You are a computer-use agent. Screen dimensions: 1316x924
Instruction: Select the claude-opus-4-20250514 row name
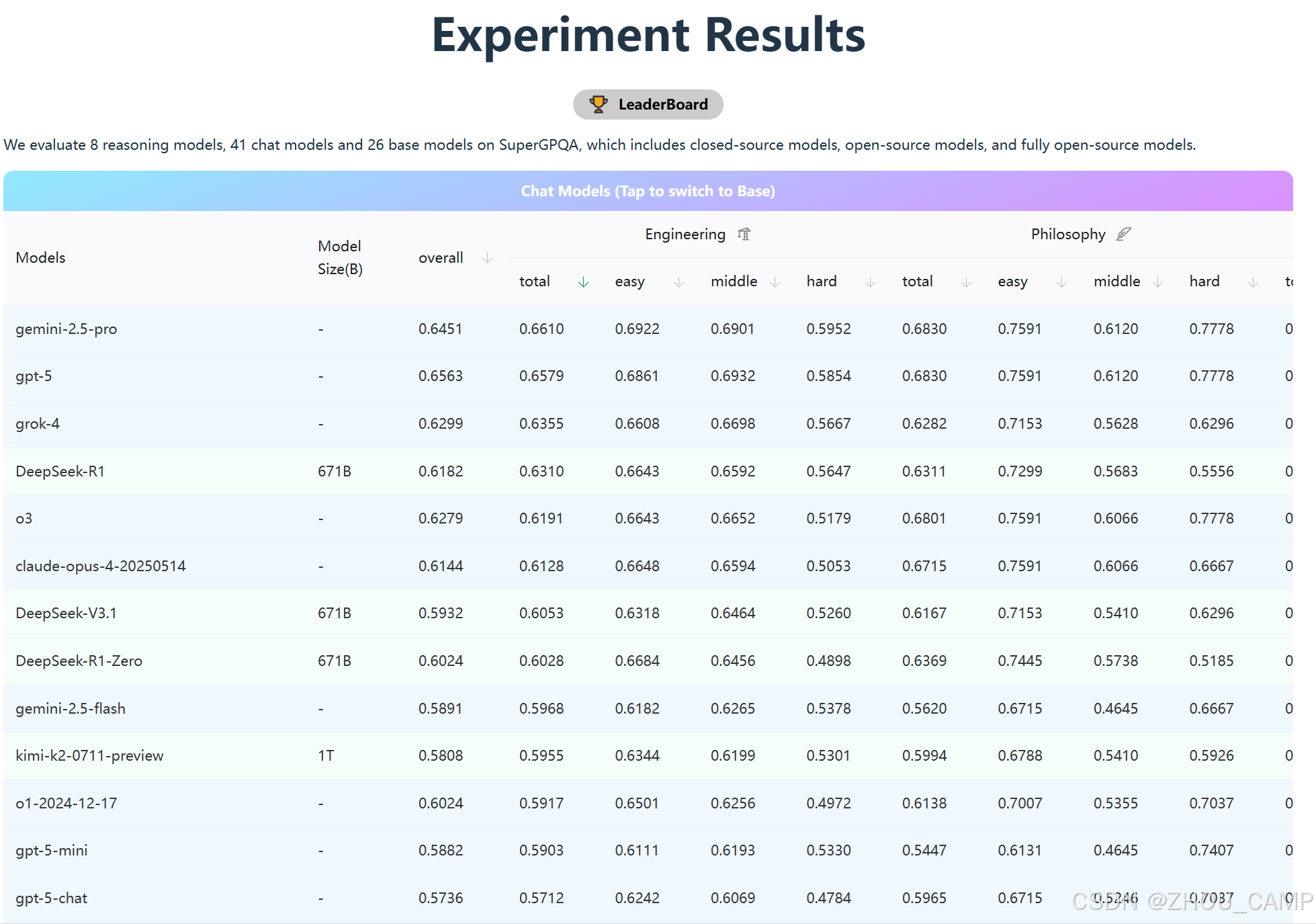pos(101,566)
